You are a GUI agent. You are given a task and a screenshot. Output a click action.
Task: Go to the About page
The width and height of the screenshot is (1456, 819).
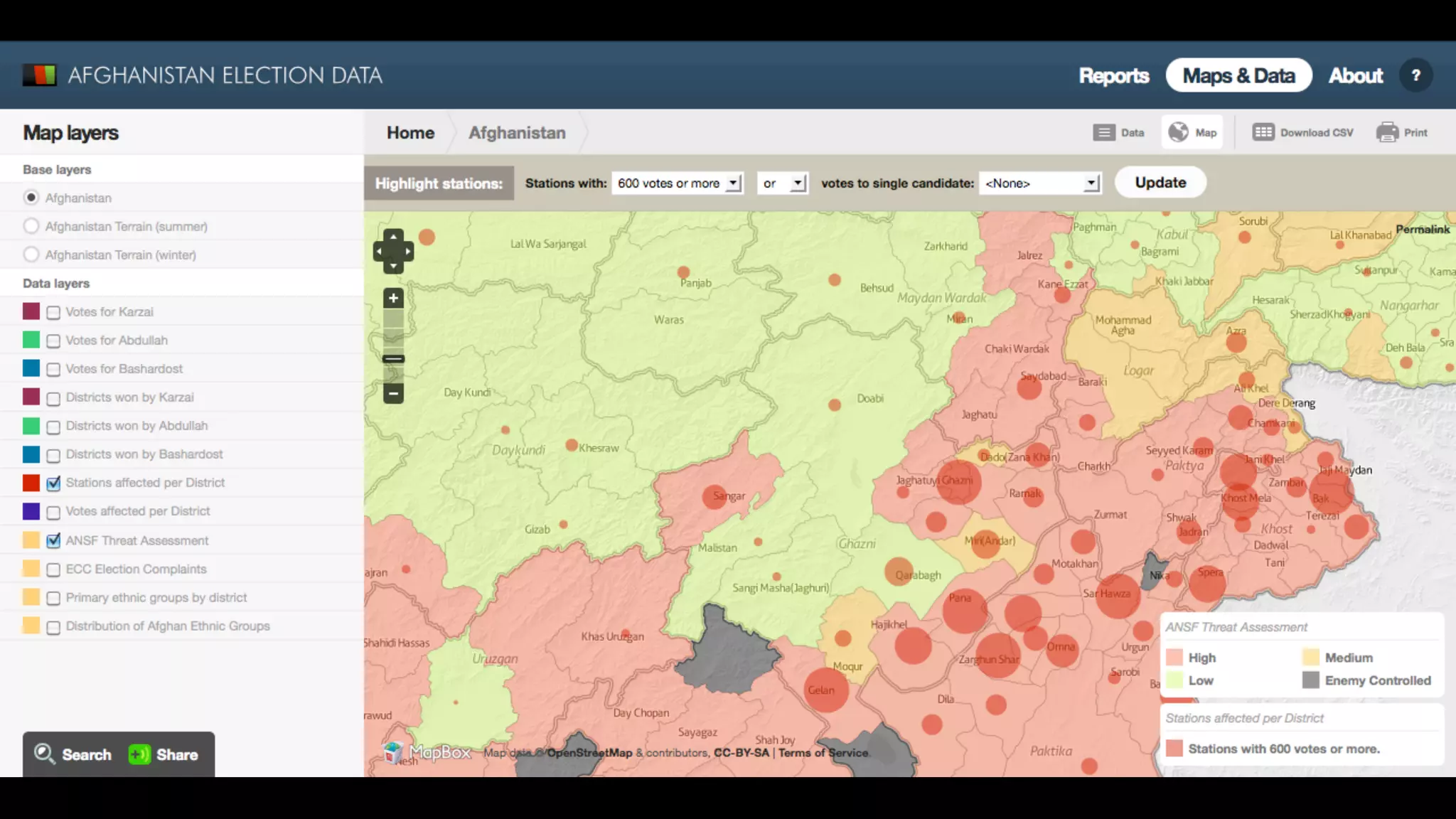tap(1355, 75)
